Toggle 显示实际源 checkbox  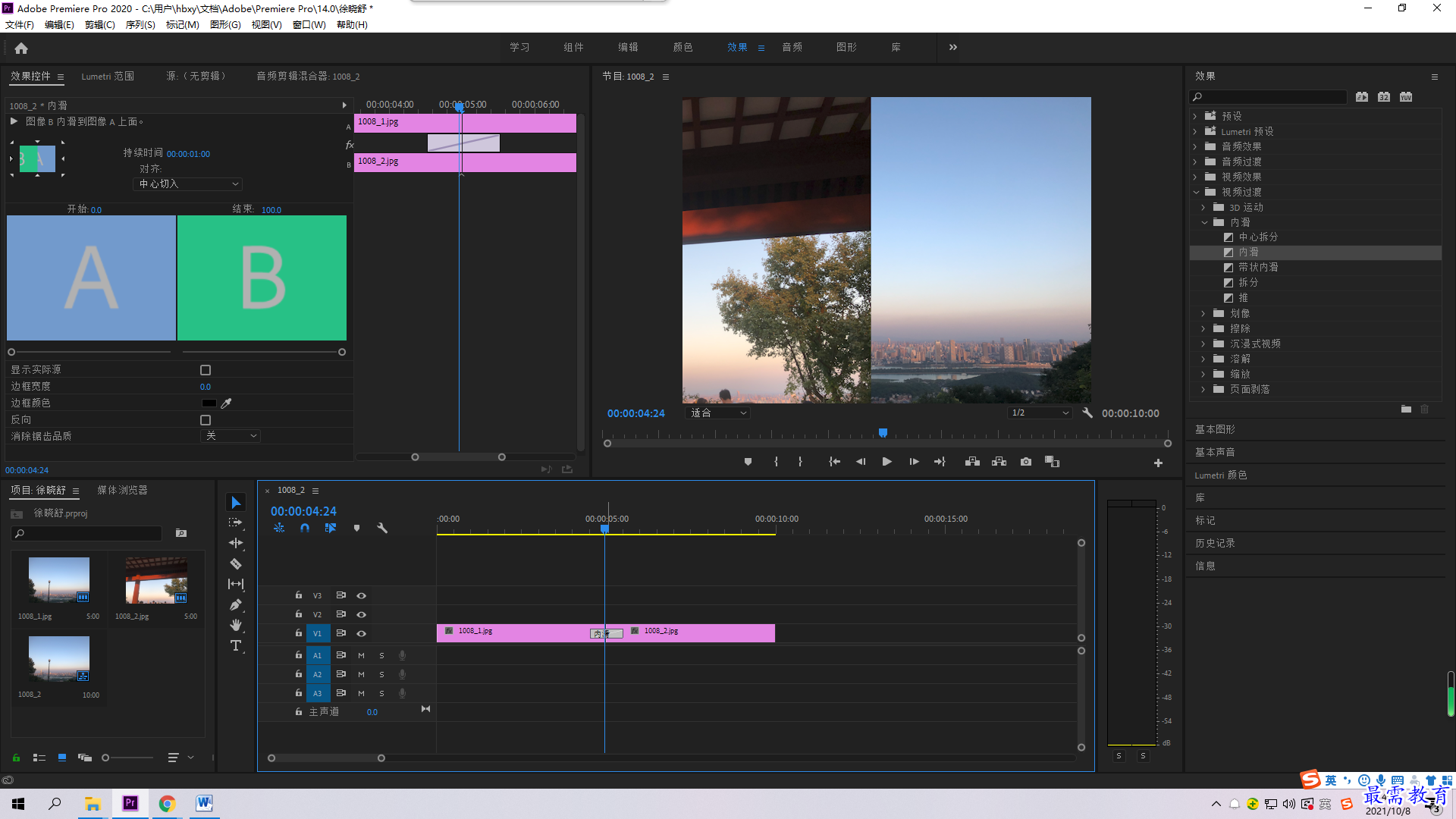click(x=206, y=370)
